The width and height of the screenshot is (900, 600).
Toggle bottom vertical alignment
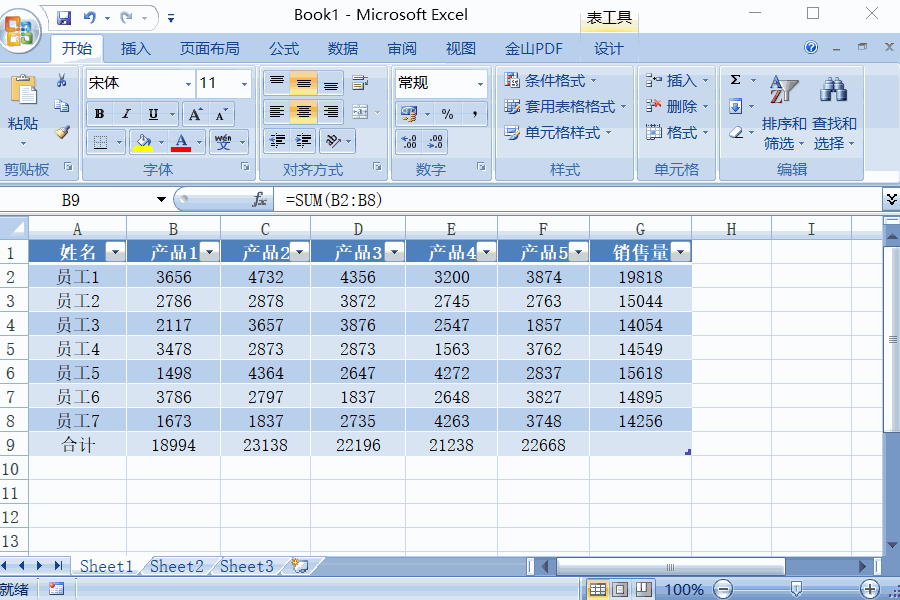click(x=331, y=83)
